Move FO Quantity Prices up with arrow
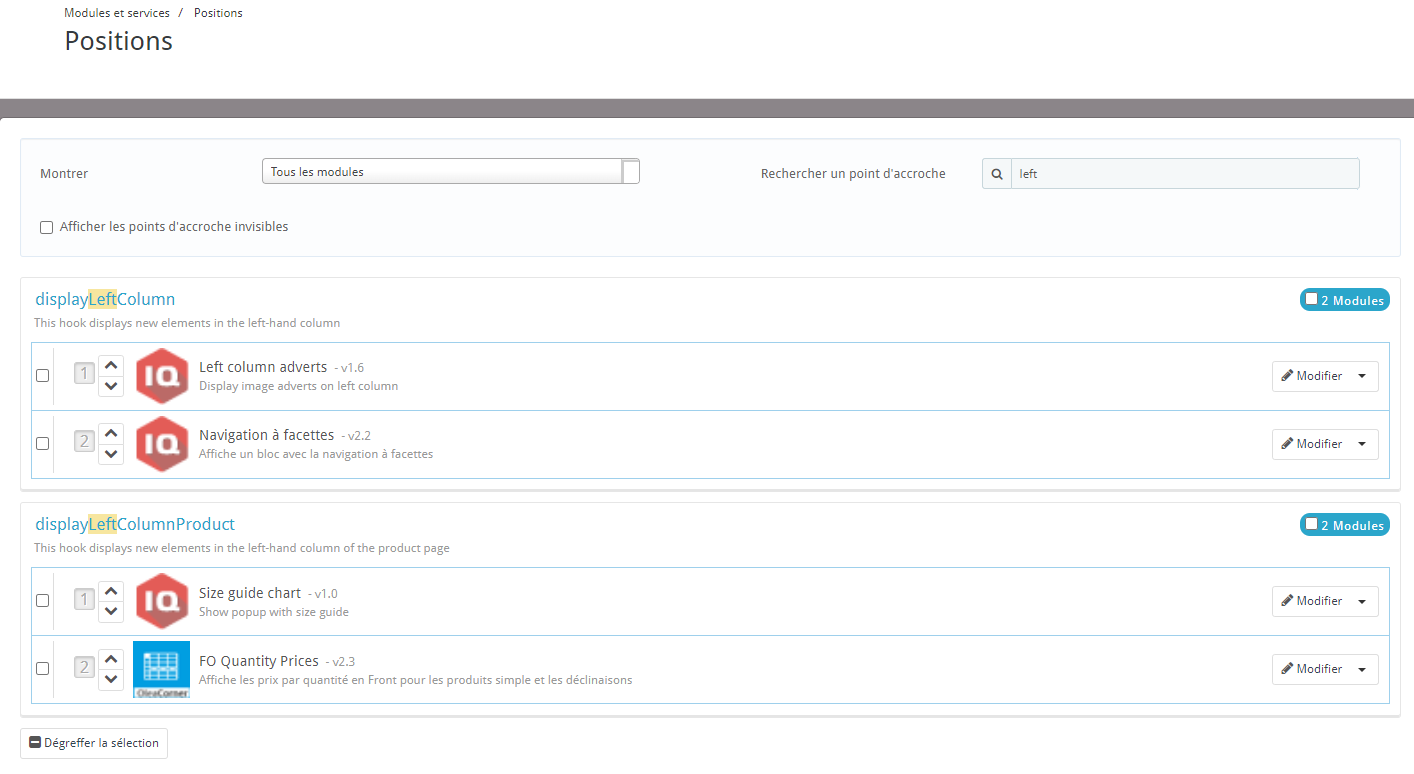 tap(111, 659)
